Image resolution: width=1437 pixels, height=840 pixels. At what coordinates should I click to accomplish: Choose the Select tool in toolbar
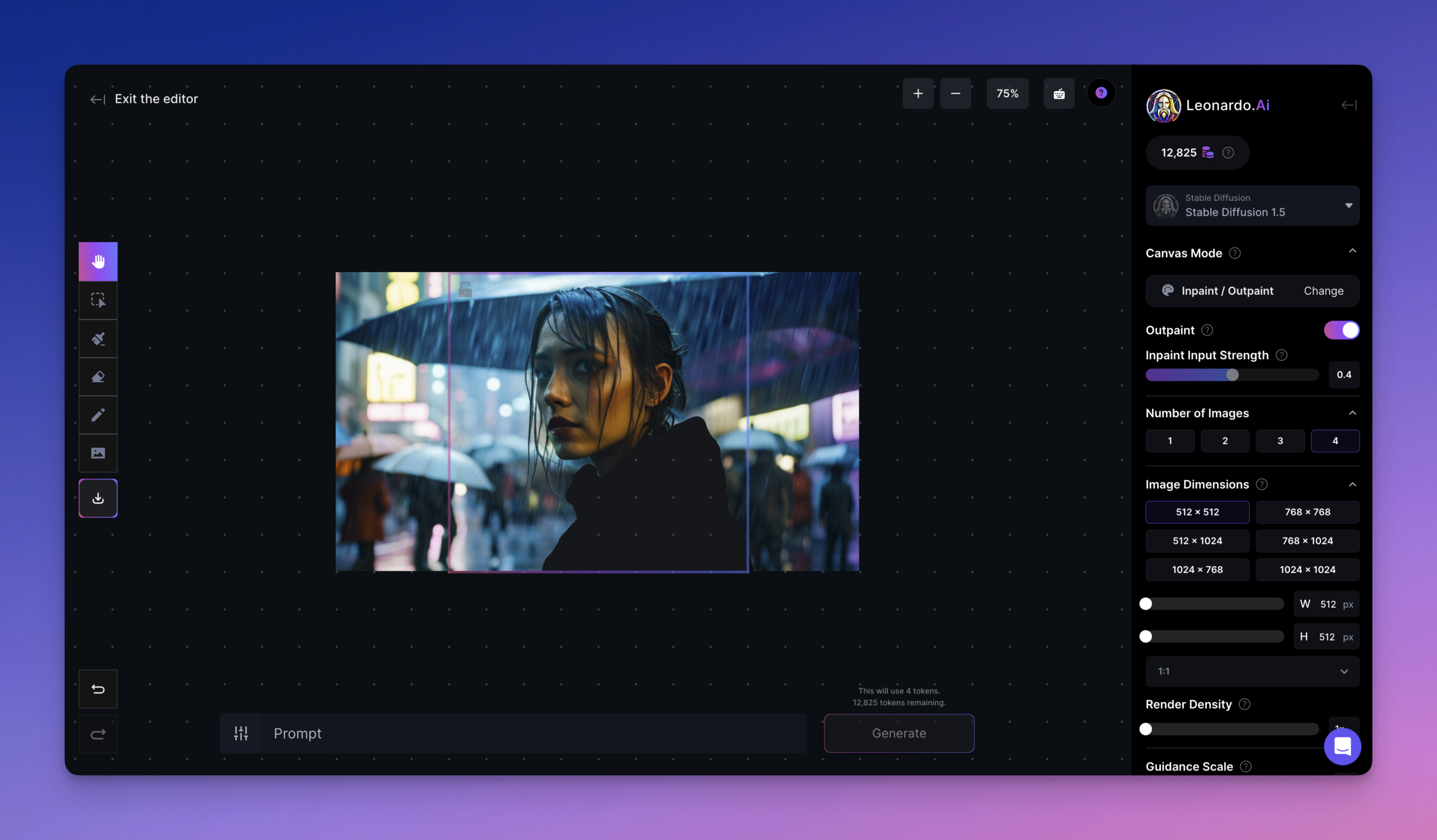(x=98, y=300)
